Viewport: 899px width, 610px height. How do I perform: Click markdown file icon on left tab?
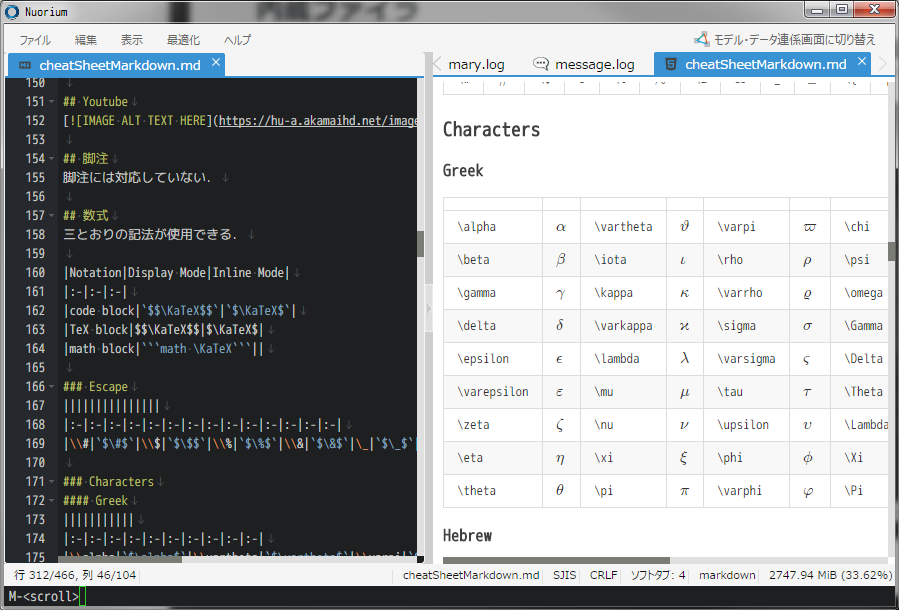coord(25,65)
